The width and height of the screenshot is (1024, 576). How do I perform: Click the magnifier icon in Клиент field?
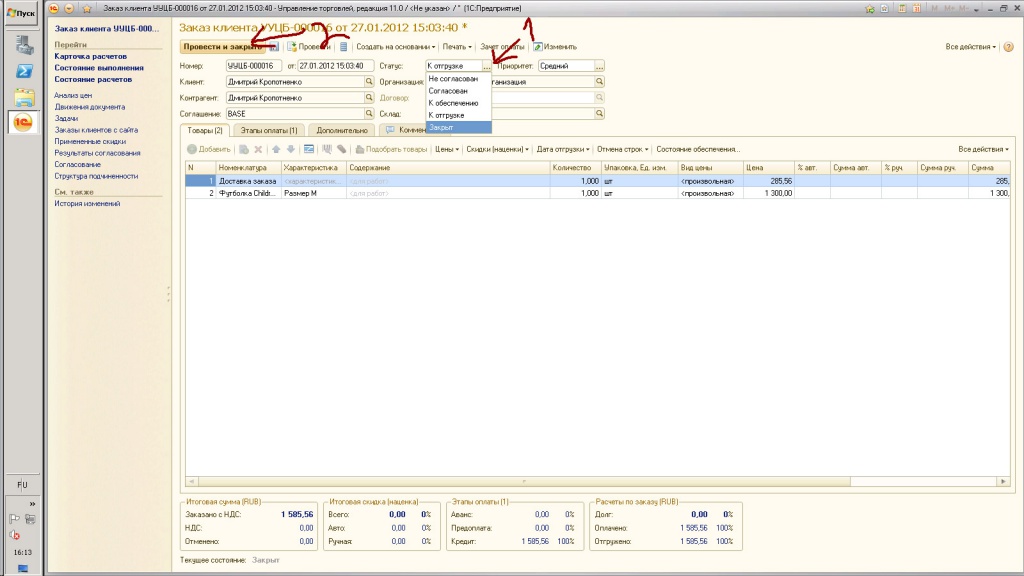click(369, 82)
